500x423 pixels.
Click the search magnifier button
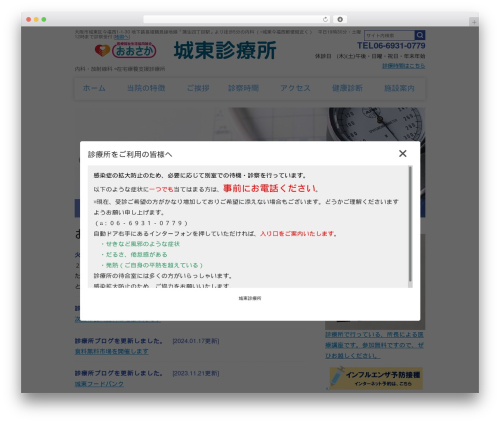420,35
